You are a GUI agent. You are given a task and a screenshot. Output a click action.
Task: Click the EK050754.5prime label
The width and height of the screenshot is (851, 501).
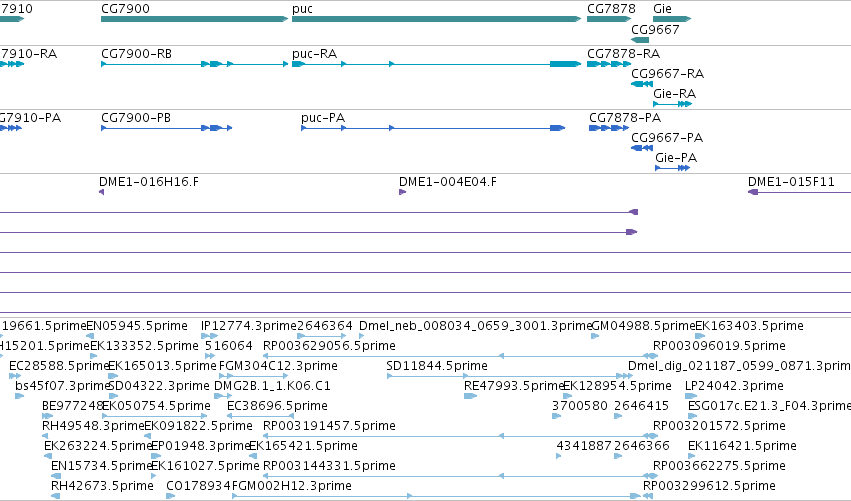156,406
